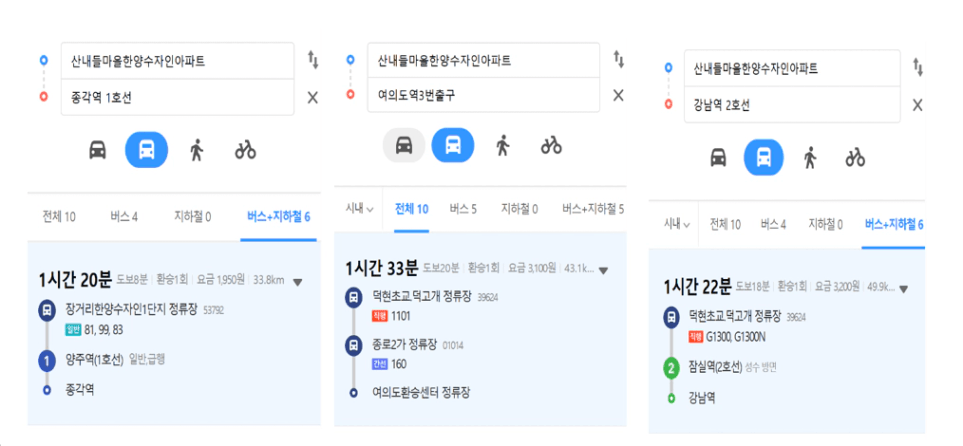Swap start and destination for 종각역 route
This screenshot has width=963, height=446.
(313, 60)
